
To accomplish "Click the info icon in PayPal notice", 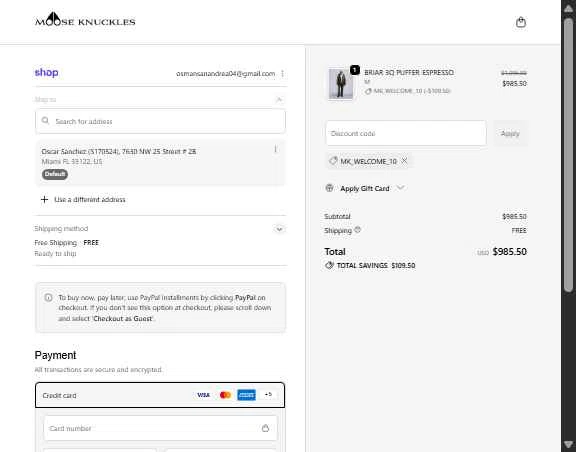I will coord(48,297).
